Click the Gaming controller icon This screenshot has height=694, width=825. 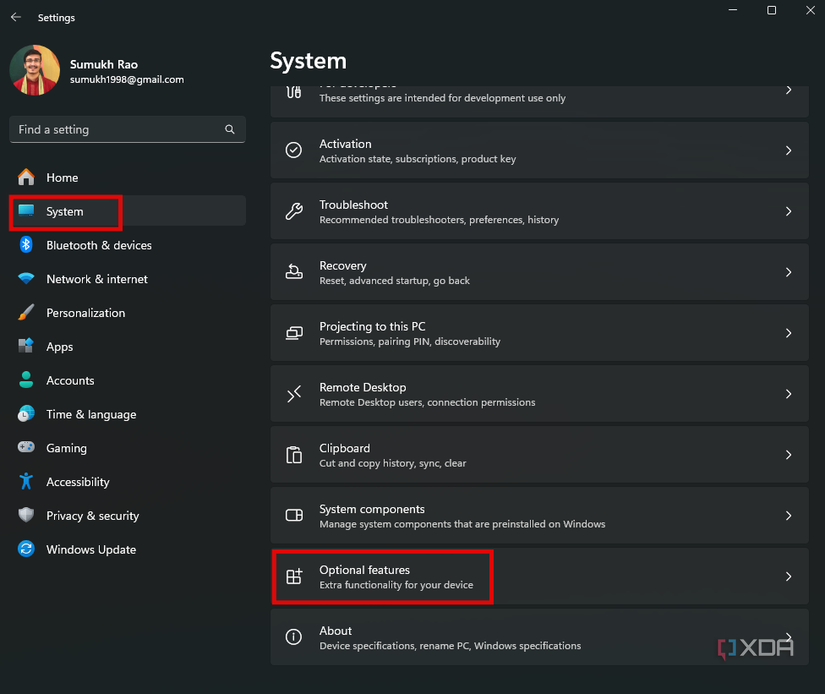26,447
